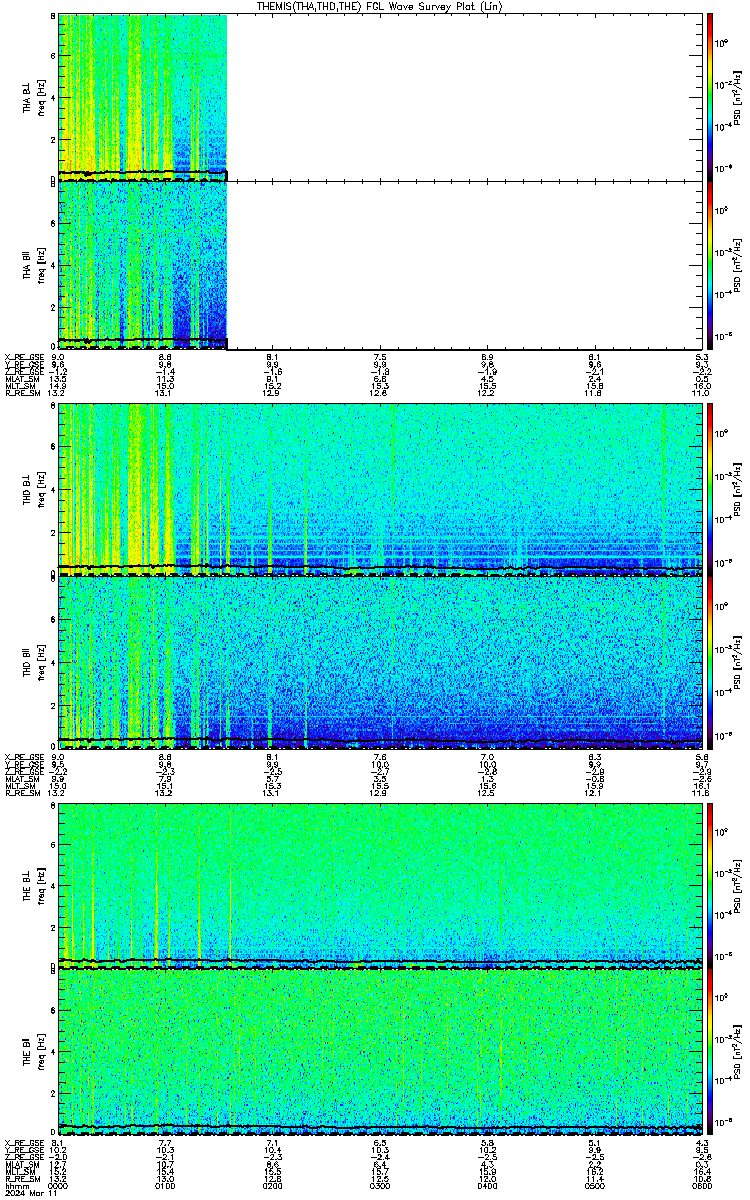The width and height of the screenshot is (750, 1200).
Task: Click the THE B-perpendicular spectrogram panel
Action: point(380,886)
